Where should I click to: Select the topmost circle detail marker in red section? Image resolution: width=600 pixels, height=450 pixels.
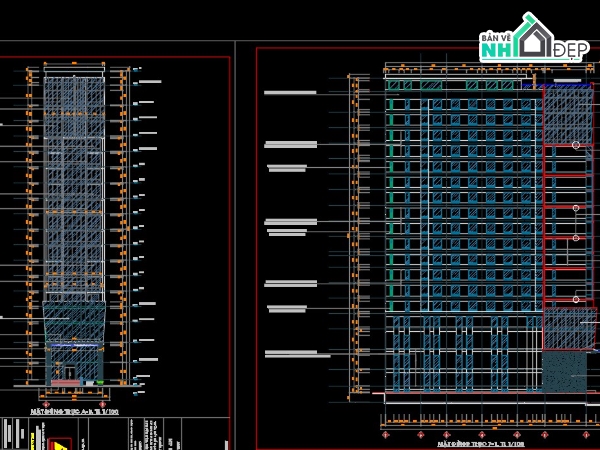[576, 145]
